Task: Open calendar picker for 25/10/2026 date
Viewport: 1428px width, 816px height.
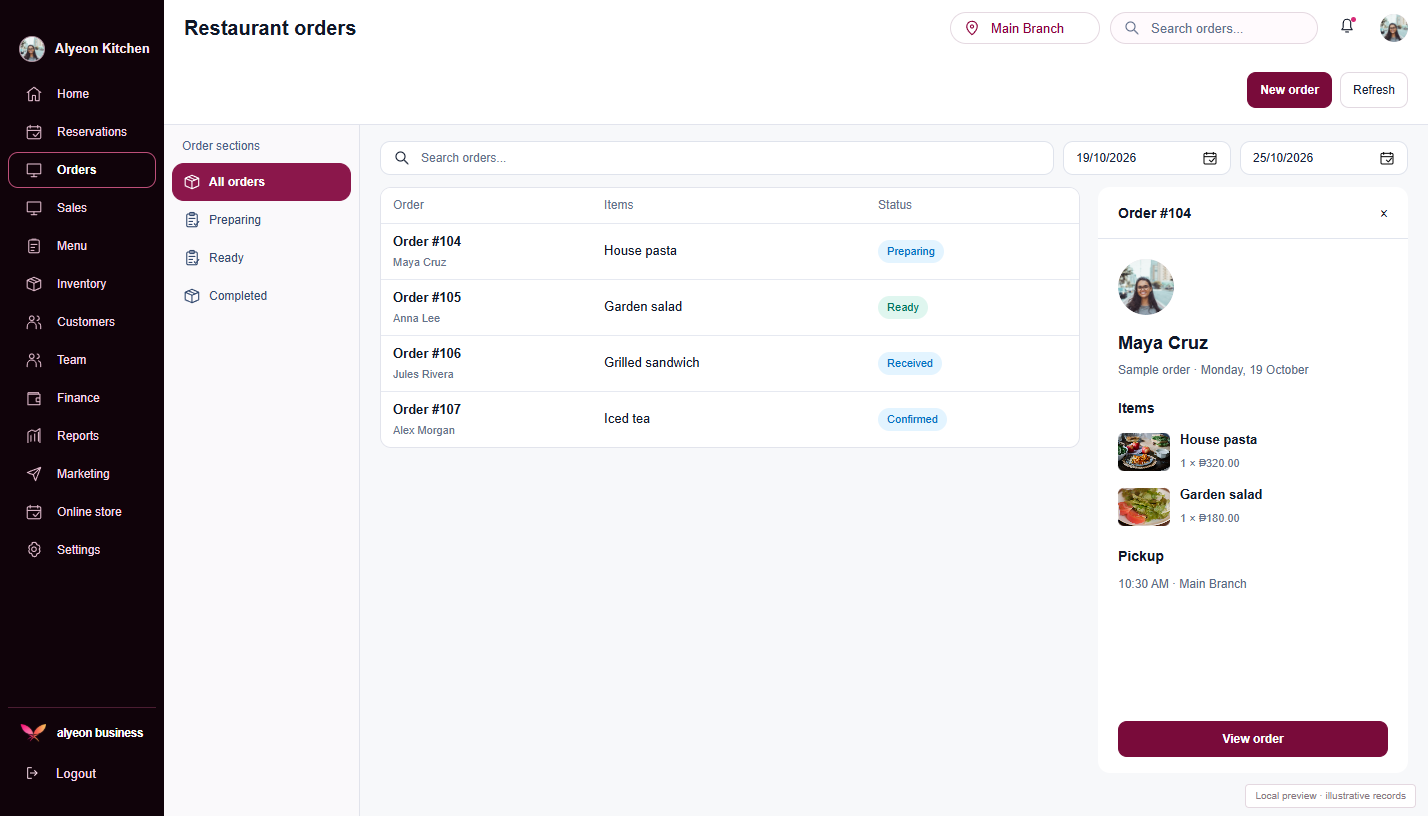Action: click(x=1387, y=158)
